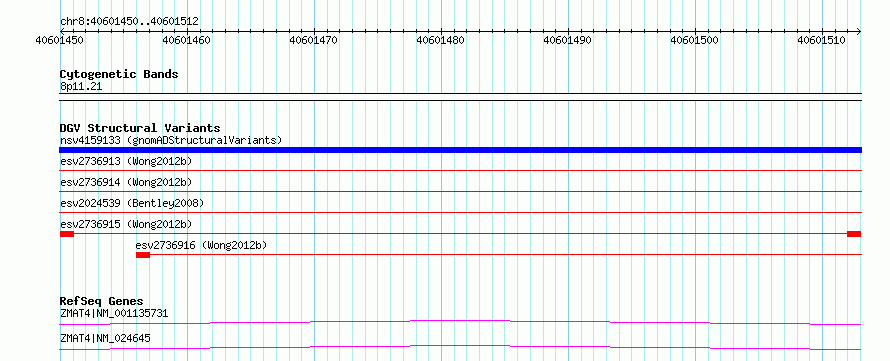This screenshot has width=890, height=361.
Task: Open the esv2736913 (Wong2012b) variant label
Action: tap(126, 161)
